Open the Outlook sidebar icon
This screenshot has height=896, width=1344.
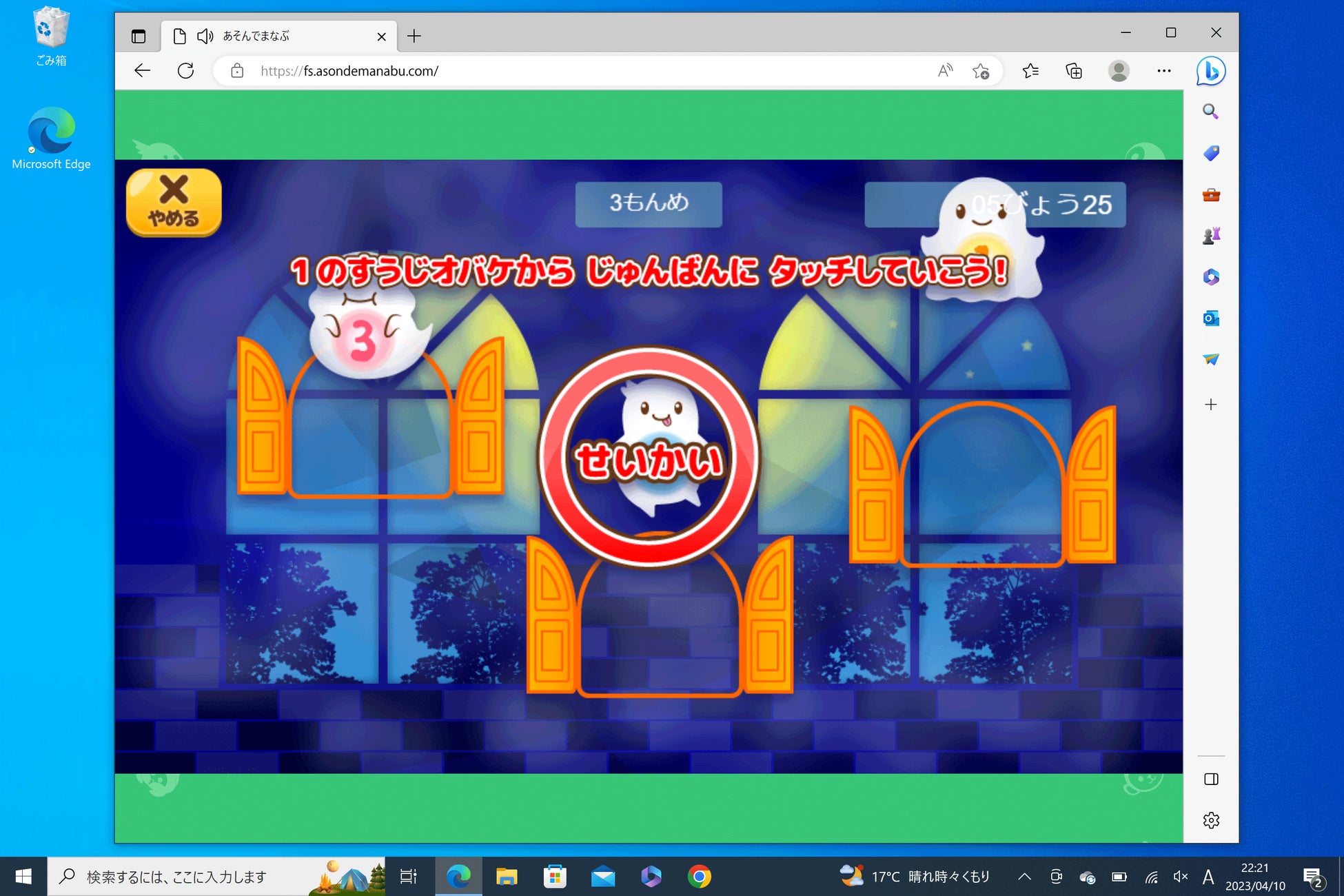1211,318
